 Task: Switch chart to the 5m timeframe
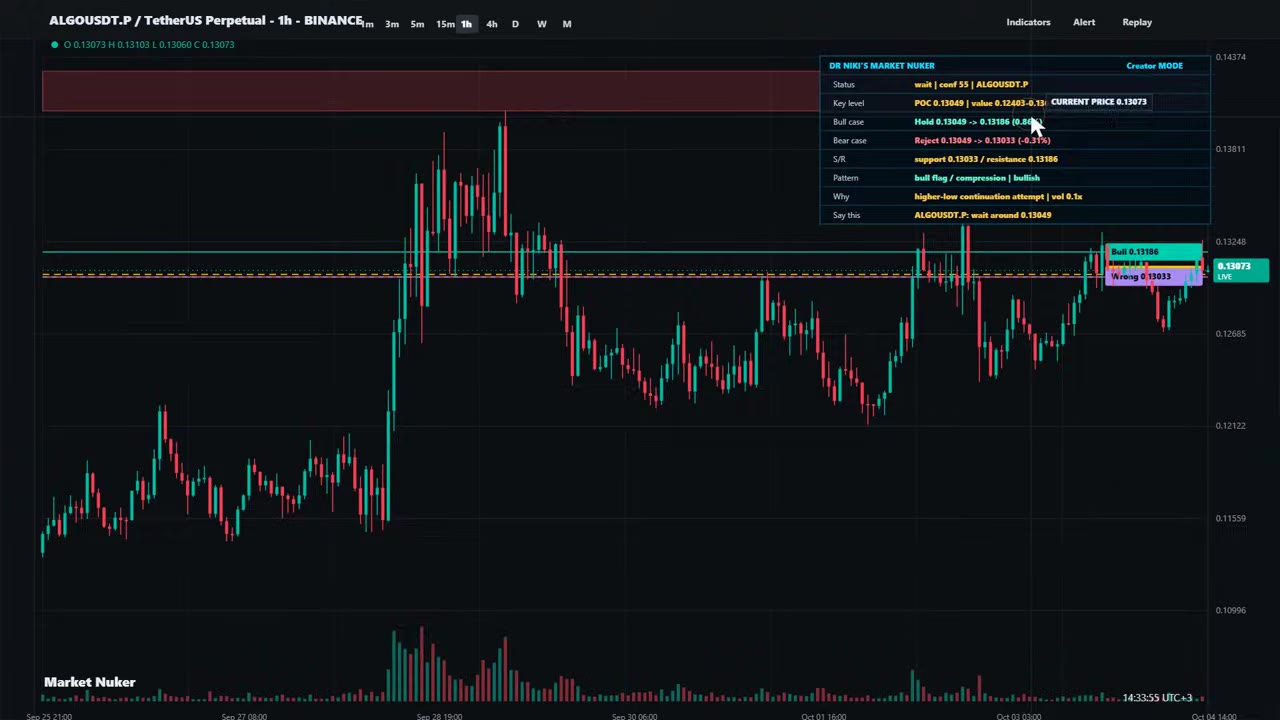tap(417, 24)
